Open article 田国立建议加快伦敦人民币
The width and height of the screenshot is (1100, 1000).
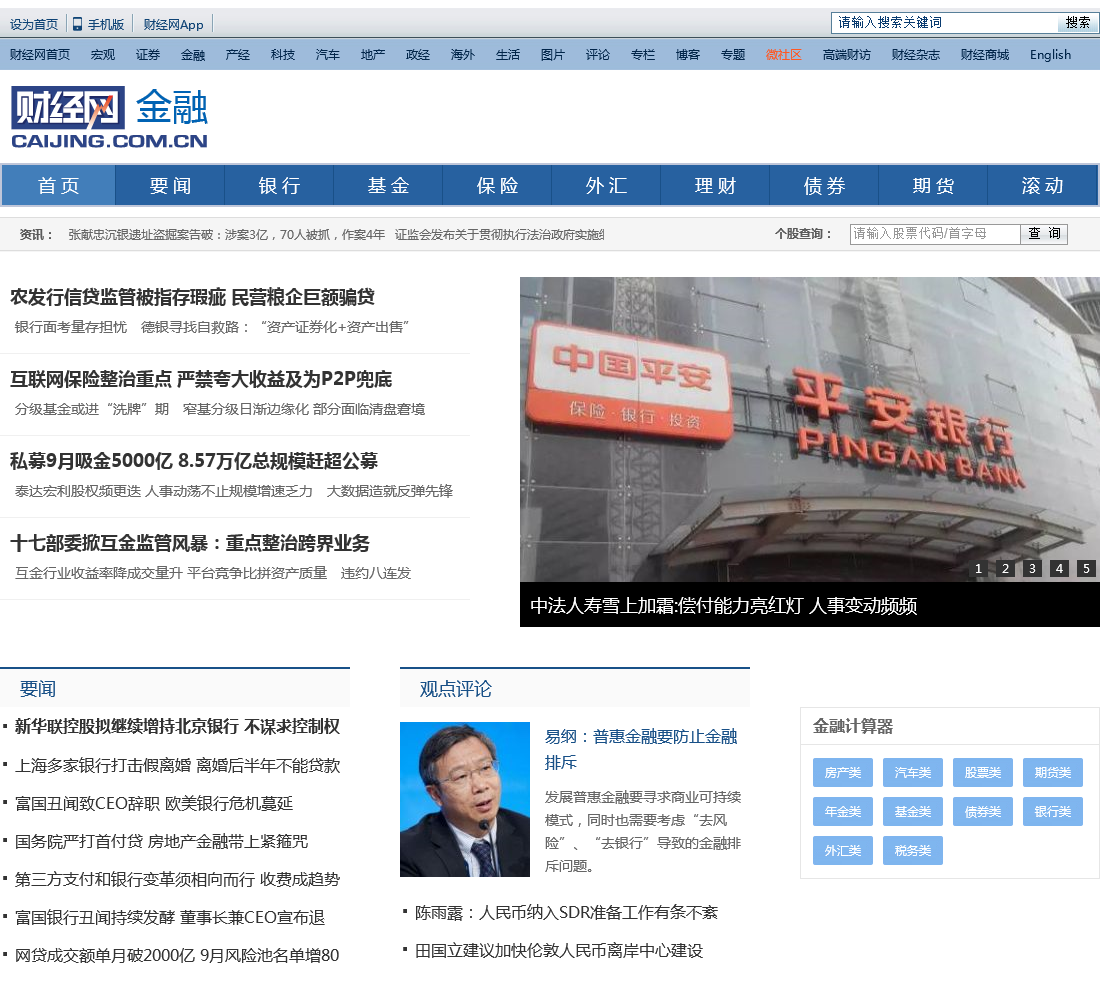[558, 951]
